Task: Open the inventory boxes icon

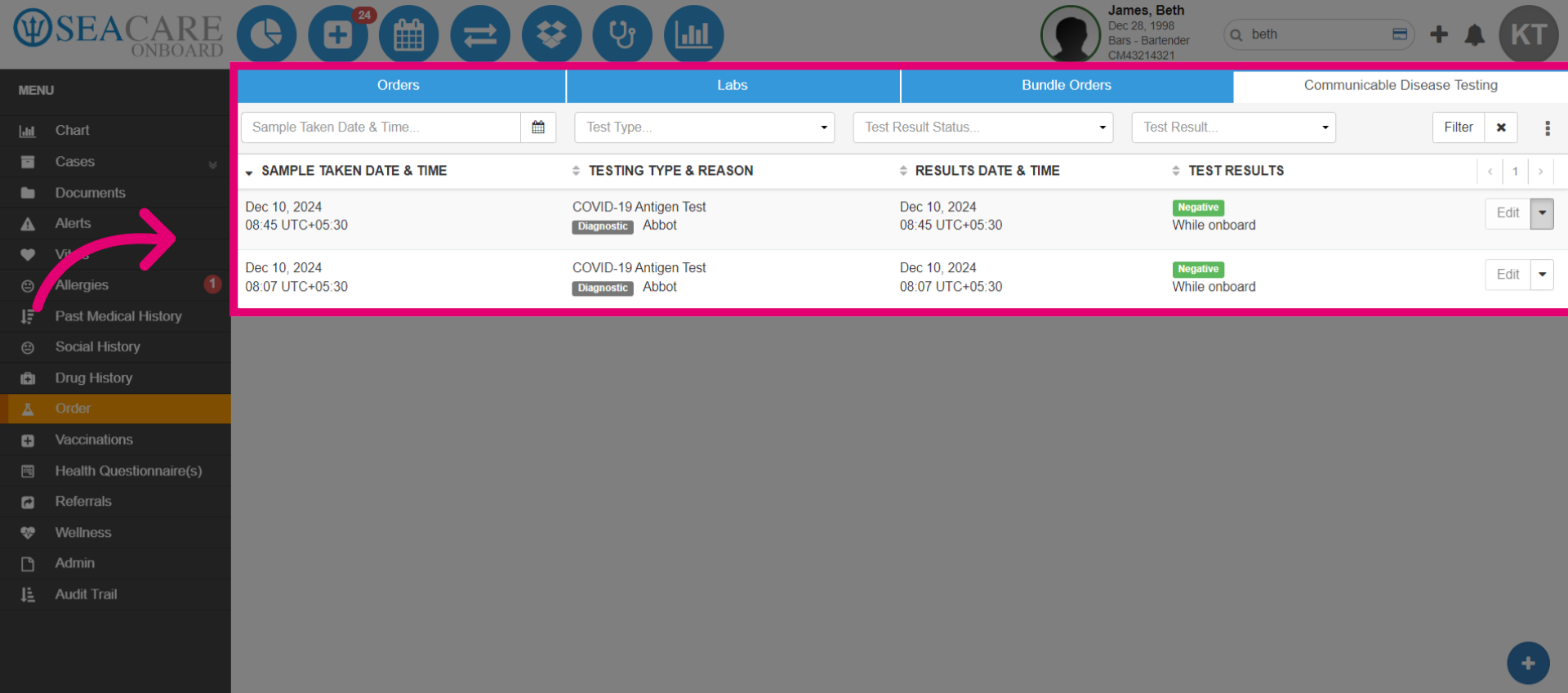Action: tap(551, 35)
